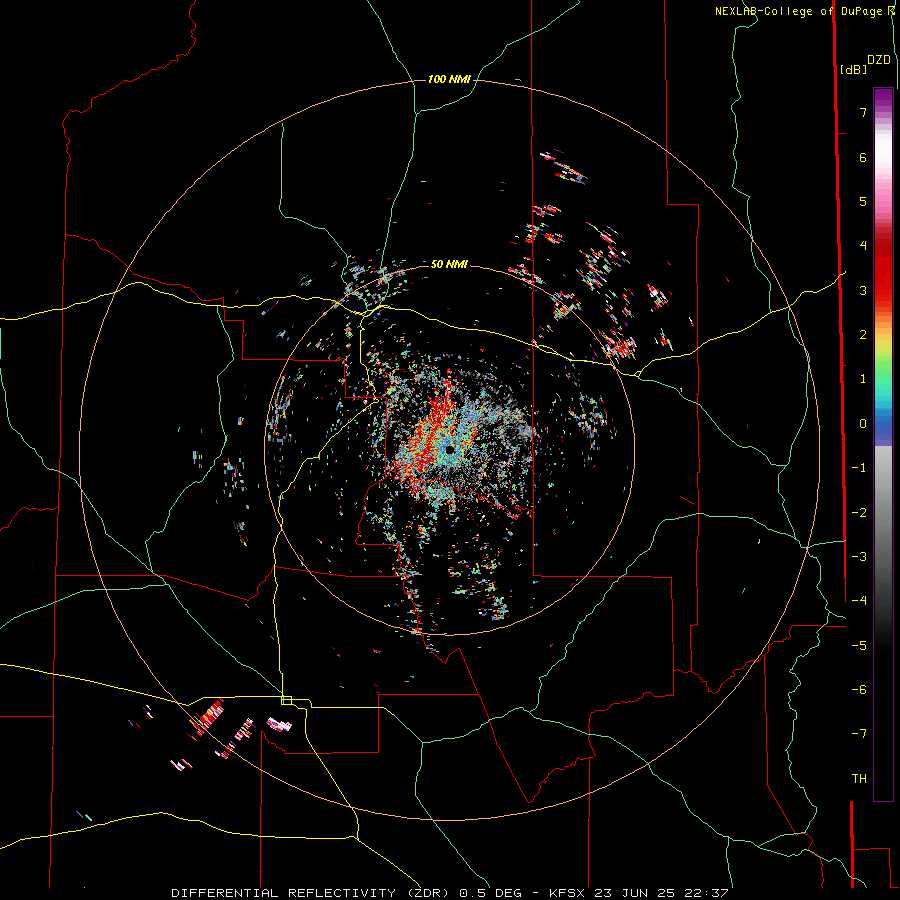This screenshot has width=900, height=900.
Task: Click the -3 value on color scale
Action: click(x=859, y=557)
